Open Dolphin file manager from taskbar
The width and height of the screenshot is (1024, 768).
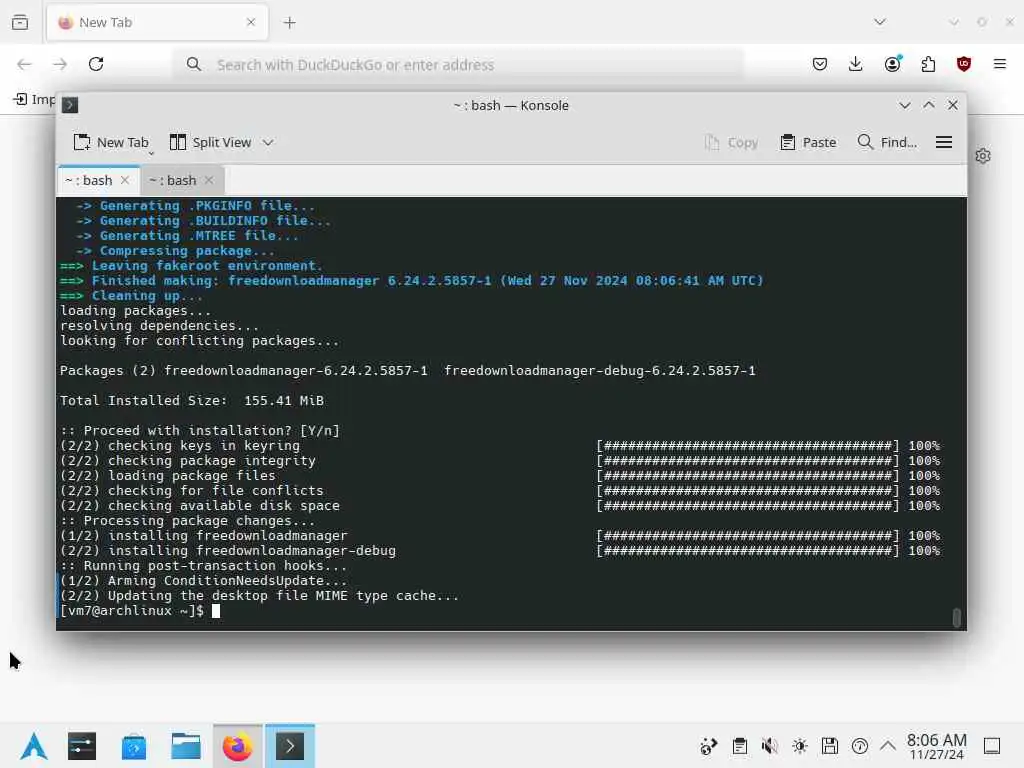185,746
